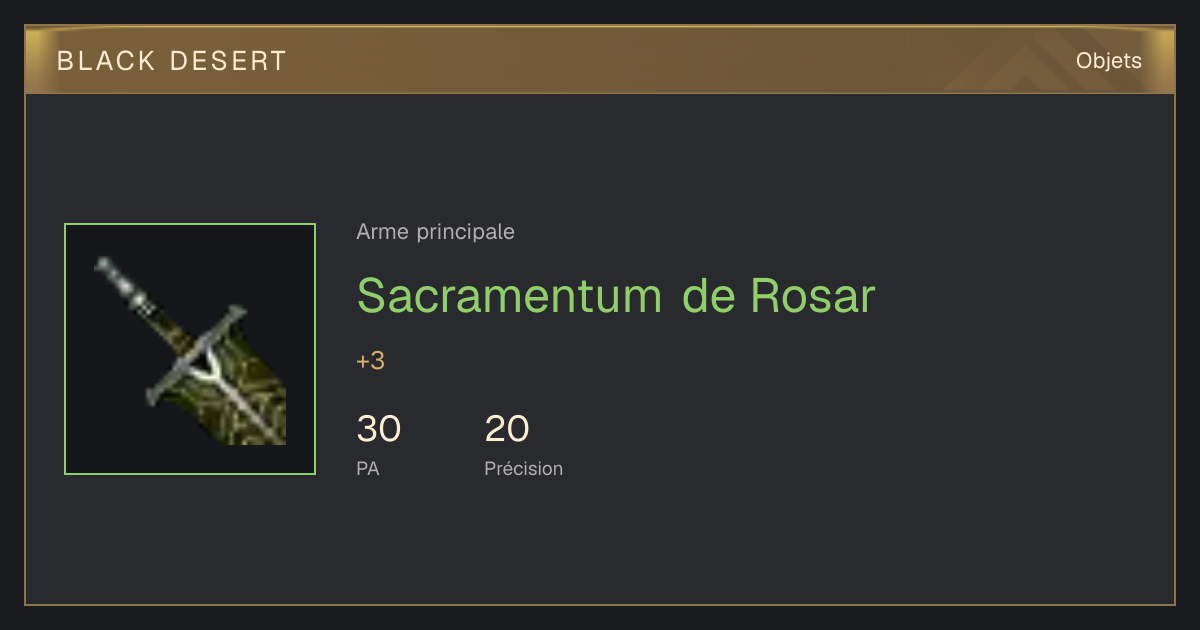Click the dark card body under the stats
The height and width of the screenshot is (630, 1200).
coord(600,545)
